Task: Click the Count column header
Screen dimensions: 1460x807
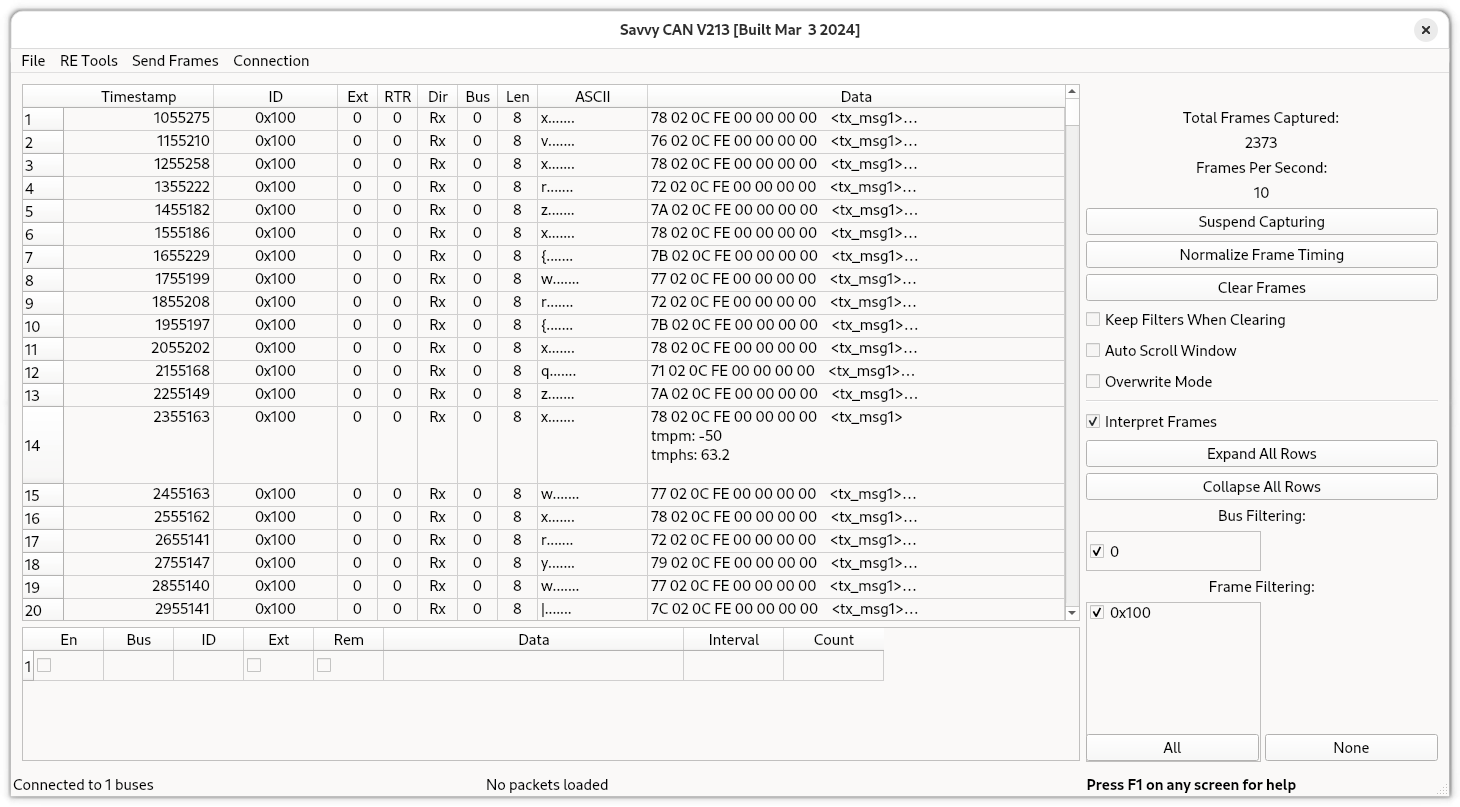Action: click(833, 640)
